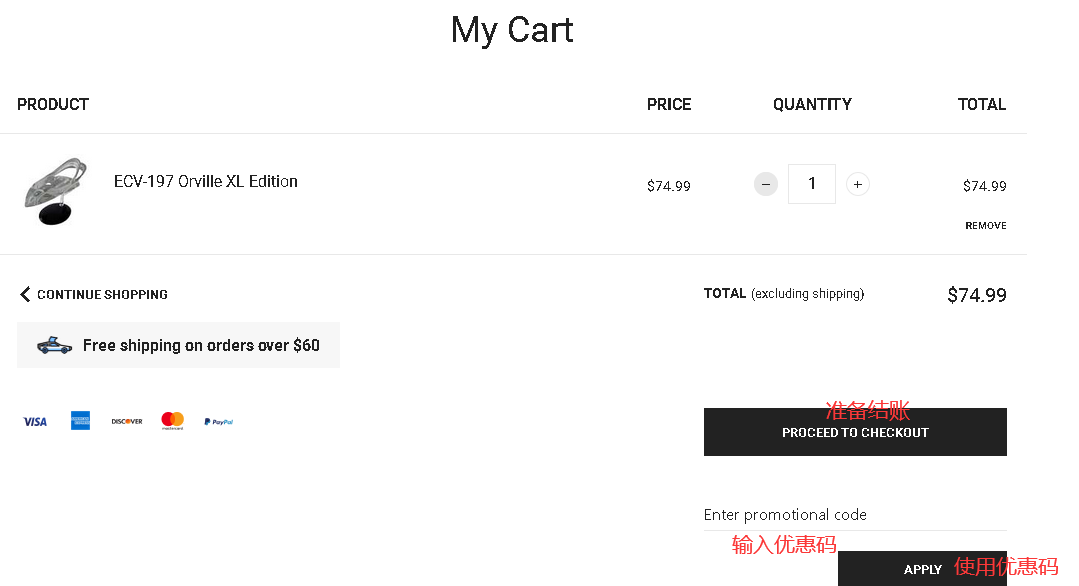Increase quantity with the plus button
Viewport: 1079px width, 586px height.
[x=857, y=184]
